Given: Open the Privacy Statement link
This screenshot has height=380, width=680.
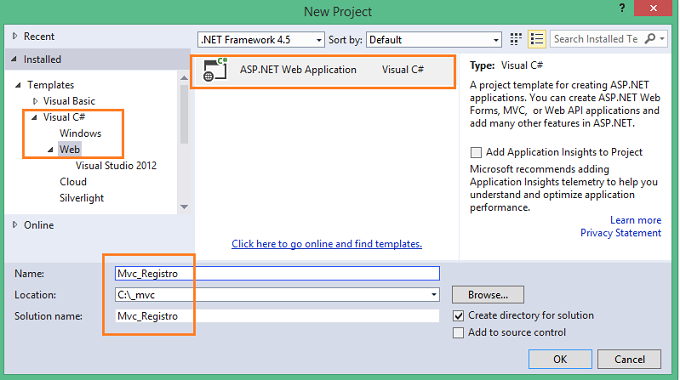Looking at the screenshot, I should (621, 233).
